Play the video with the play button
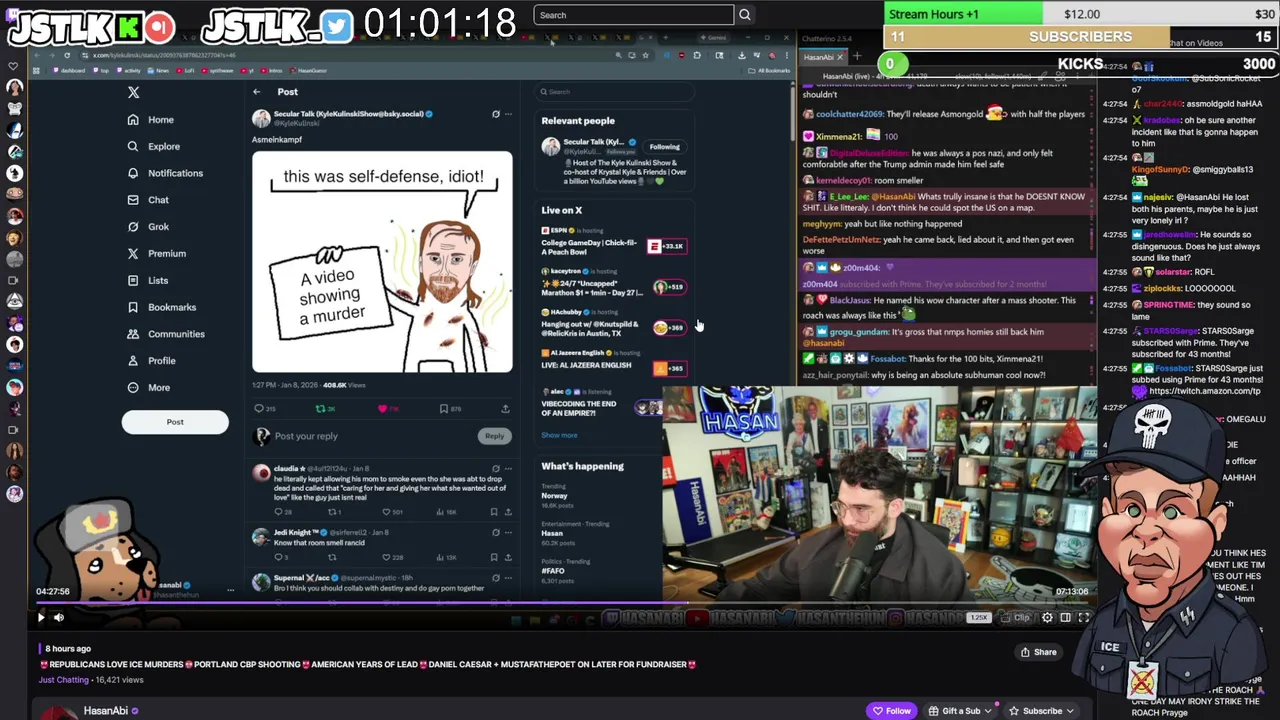This screenshot has height=720, width=1280. tap(41, 617)
